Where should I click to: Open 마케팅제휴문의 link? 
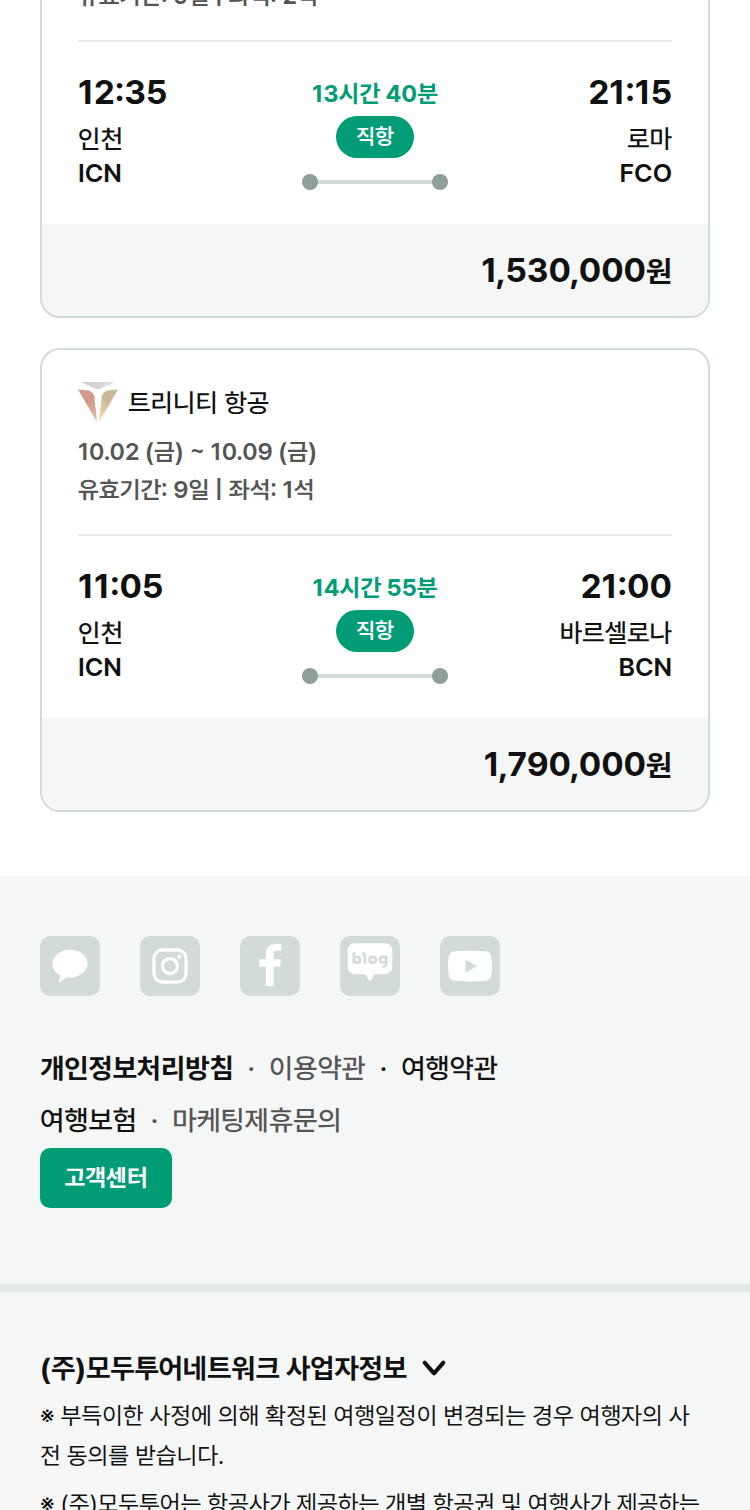pos(257,1120)
